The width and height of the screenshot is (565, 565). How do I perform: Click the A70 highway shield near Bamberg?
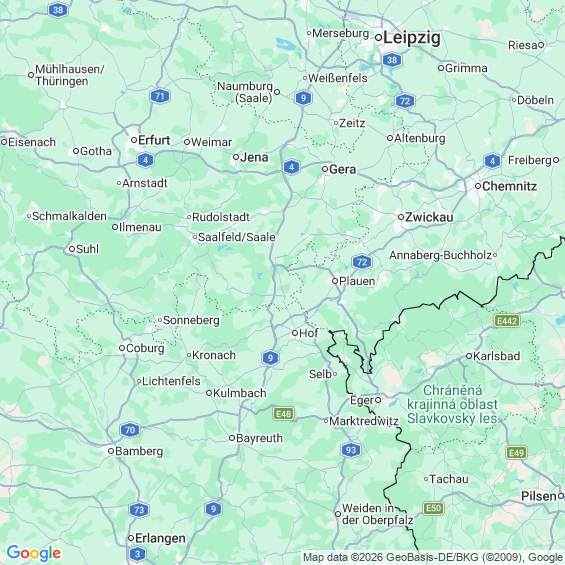[x=130, y=430]
